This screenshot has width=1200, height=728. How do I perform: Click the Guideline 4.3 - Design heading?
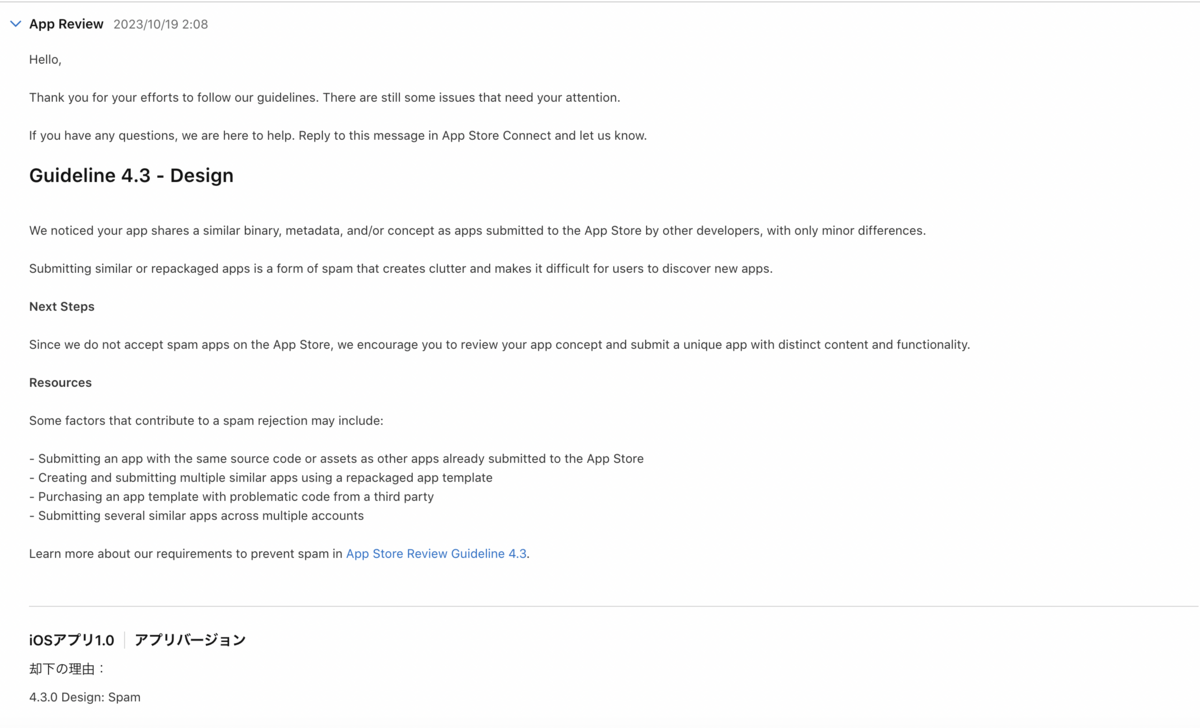coord(131,175)
